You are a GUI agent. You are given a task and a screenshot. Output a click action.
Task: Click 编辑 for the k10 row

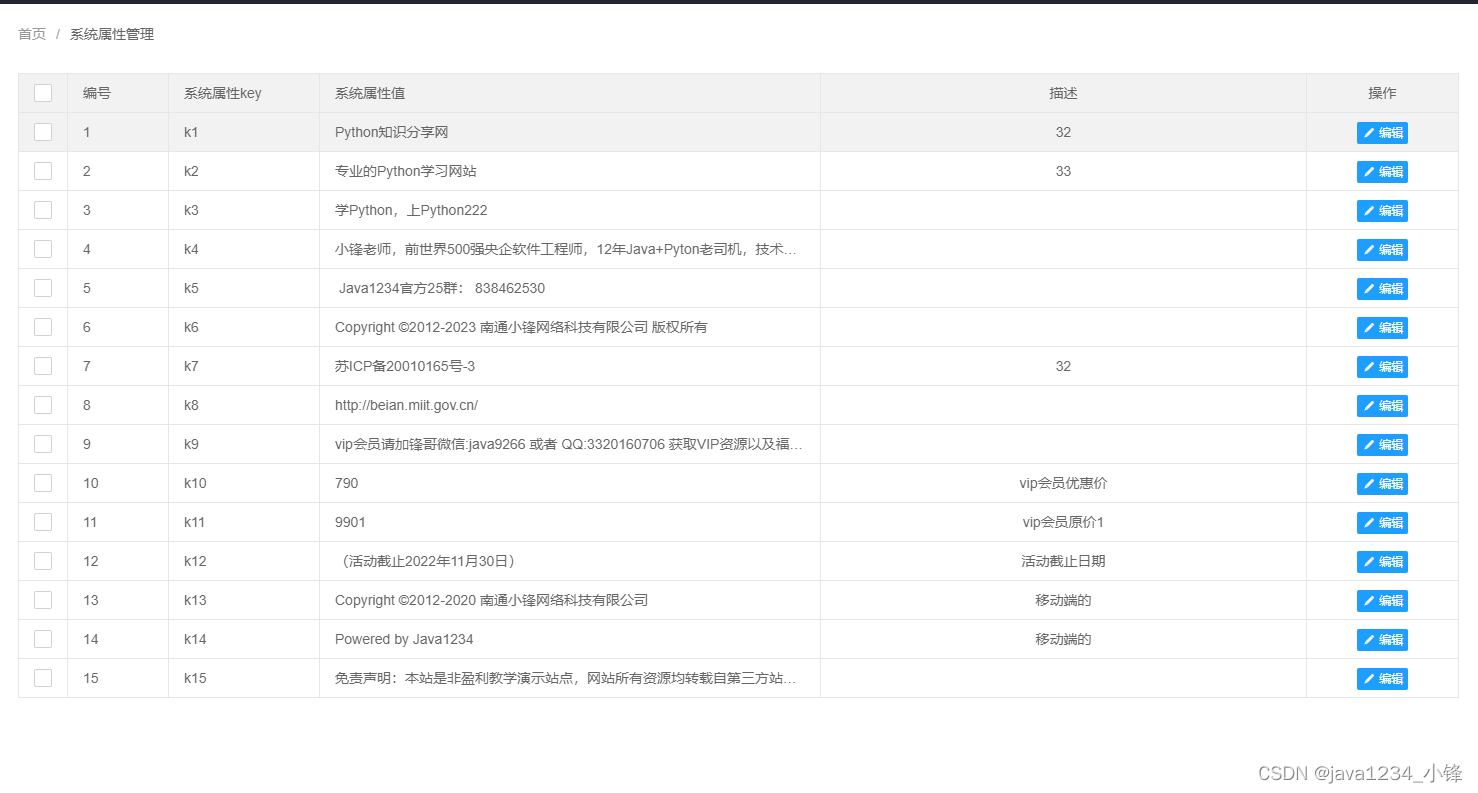click(x=1382, y=484)
